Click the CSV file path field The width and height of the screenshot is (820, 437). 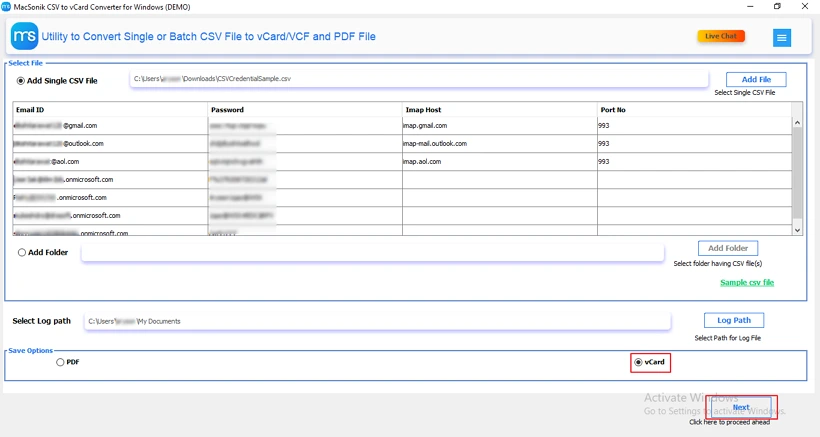point(419,79)
